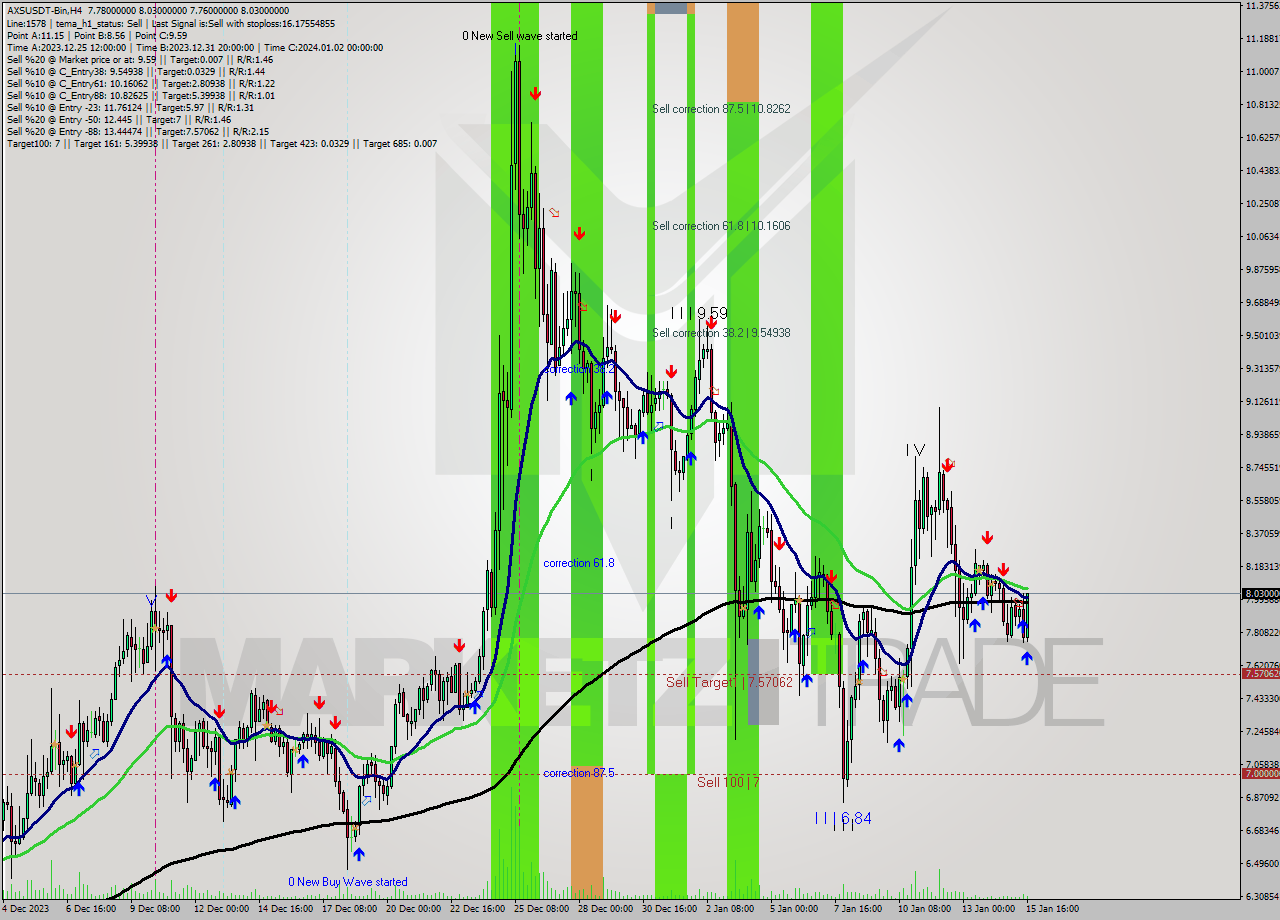
Task: Click the Target100: 7 targets line
Action: point(222,143)
